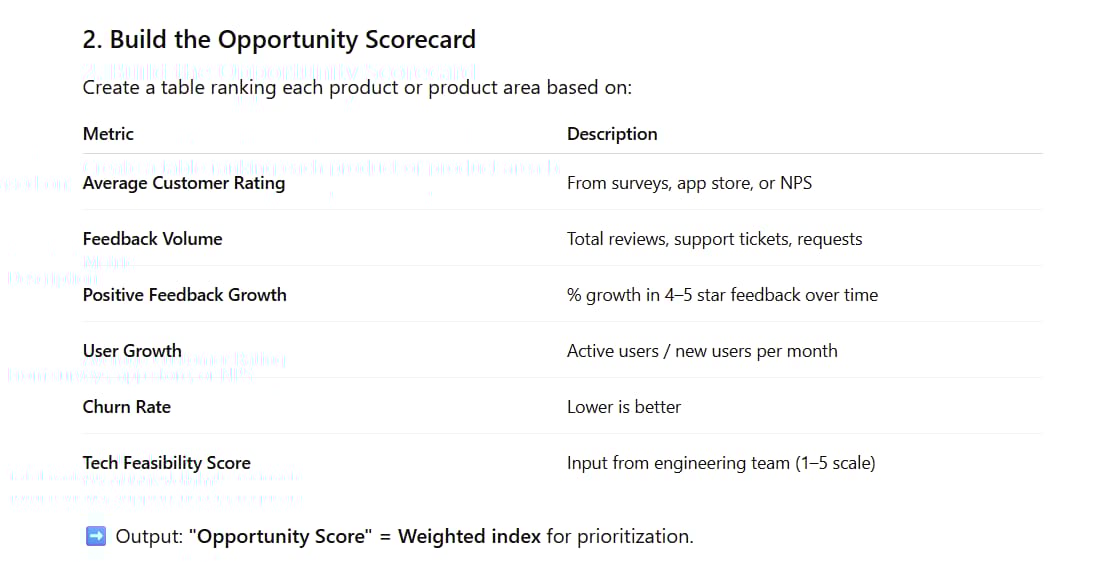Click the 'Churn Rate' metric cell
The width and height of the screenshot is (1115, 562).
pos(127,407)
